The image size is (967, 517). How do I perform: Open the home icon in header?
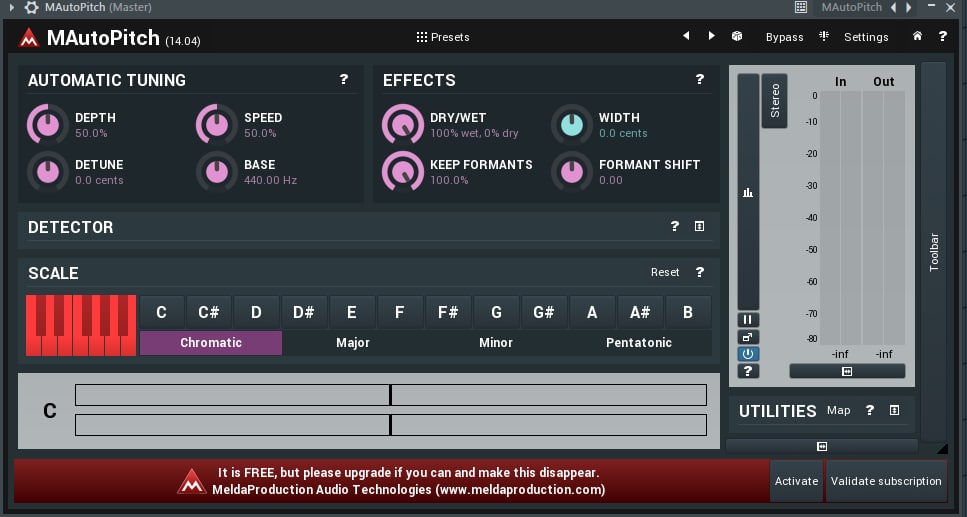click(x=918, y=36)
